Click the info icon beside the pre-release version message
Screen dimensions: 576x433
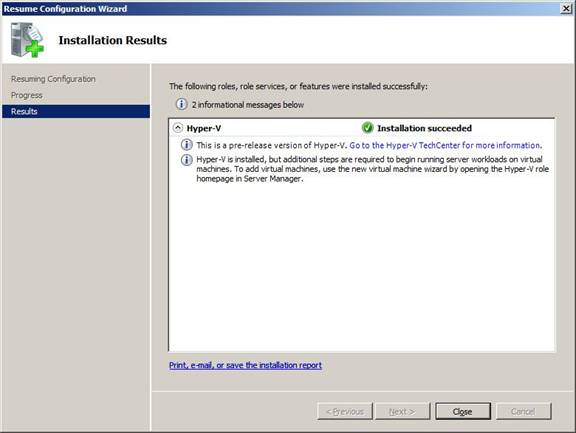[x=187, y=145]
